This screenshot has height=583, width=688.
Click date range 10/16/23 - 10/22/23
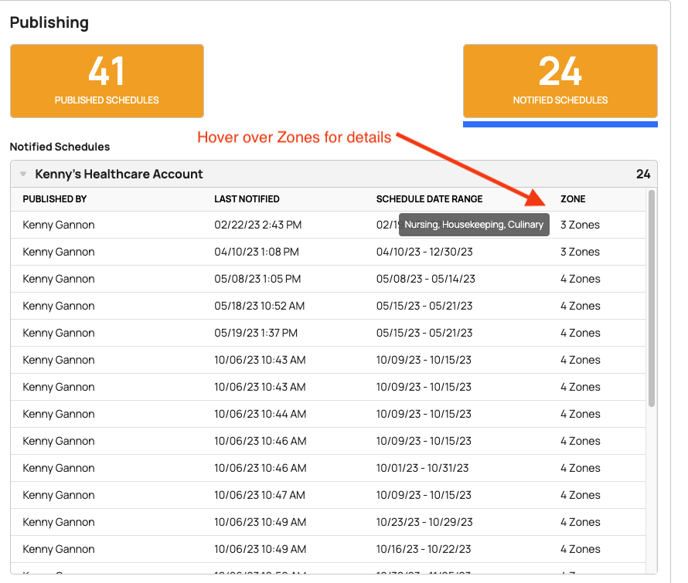[423, 549]
